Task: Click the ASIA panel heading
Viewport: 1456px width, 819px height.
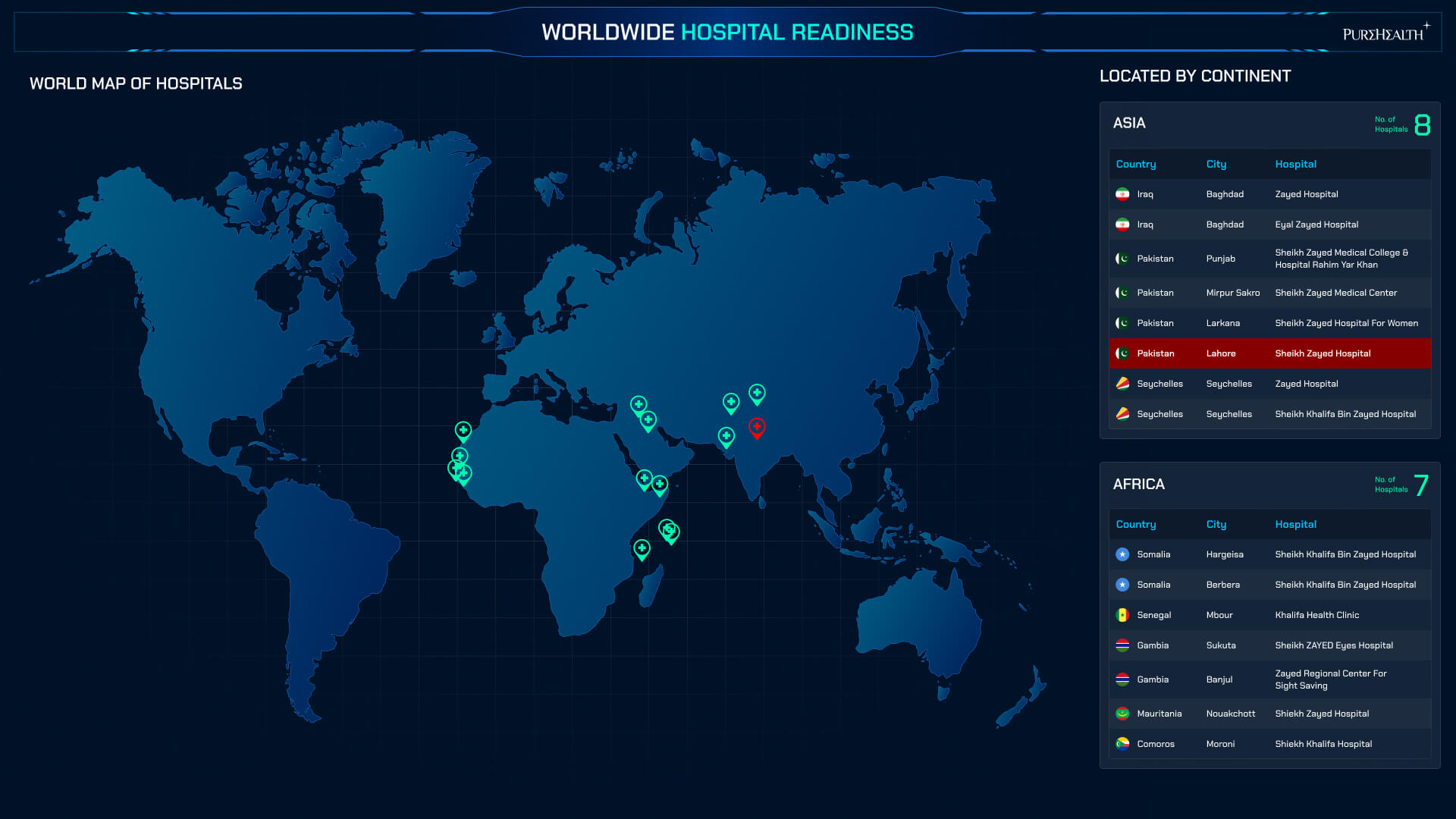Action: pyautogui.click(x=1128, y=123)
